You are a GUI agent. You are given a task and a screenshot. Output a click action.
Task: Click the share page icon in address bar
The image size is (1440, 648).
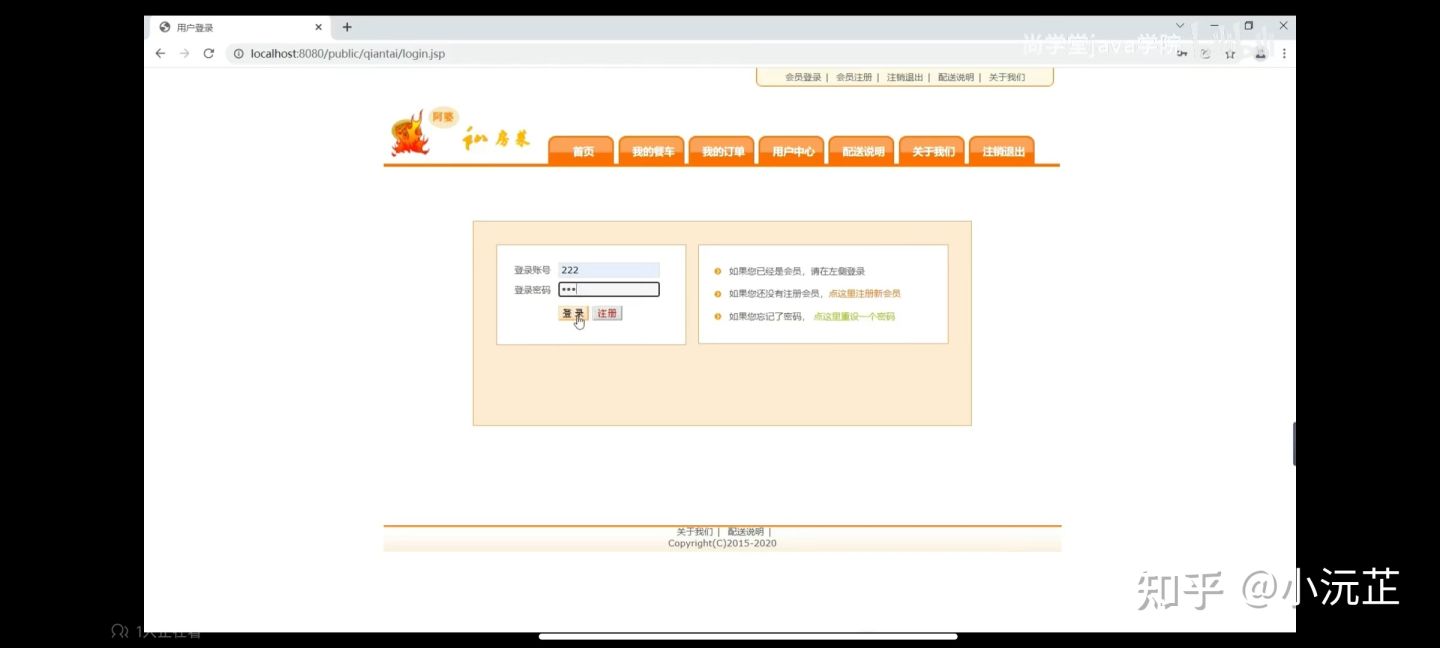point(1205,54)
